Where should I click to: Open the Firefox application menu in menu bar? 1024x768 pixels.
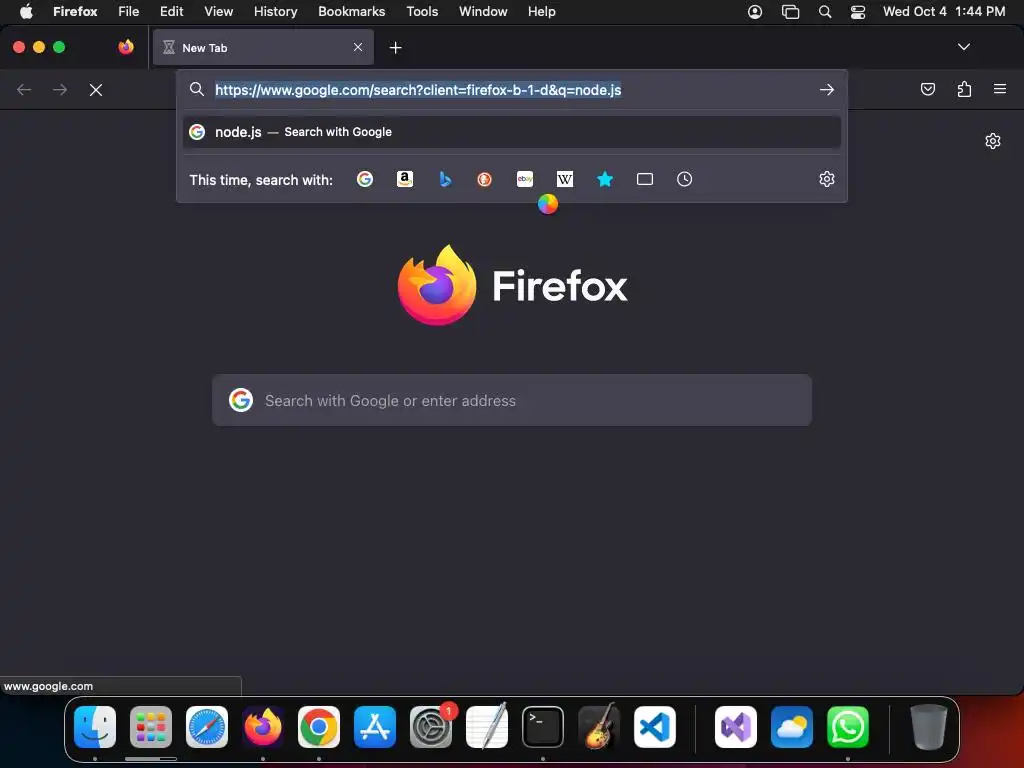[x=75, y=12]
